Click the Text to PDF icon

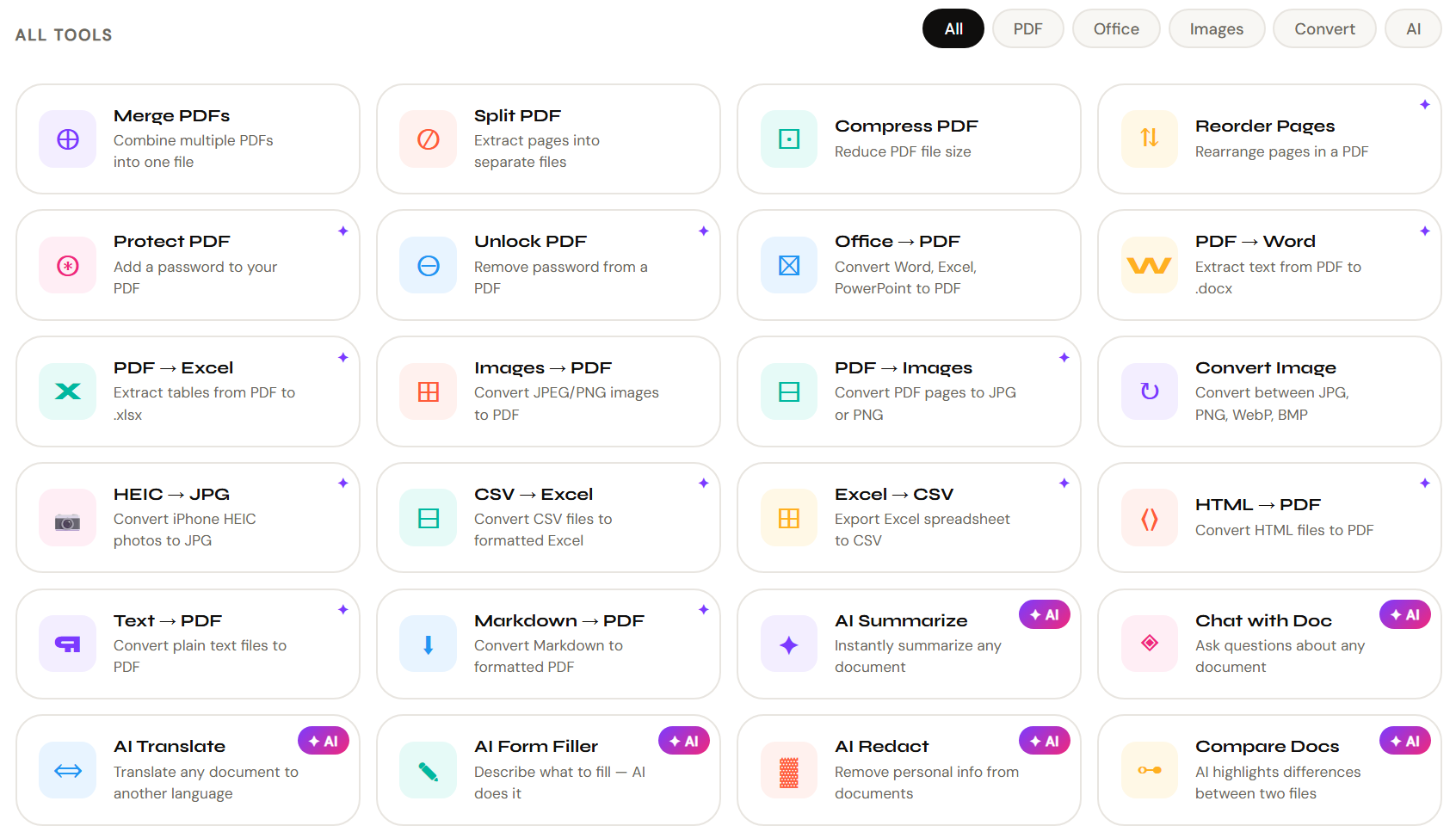tap(68, 644)
